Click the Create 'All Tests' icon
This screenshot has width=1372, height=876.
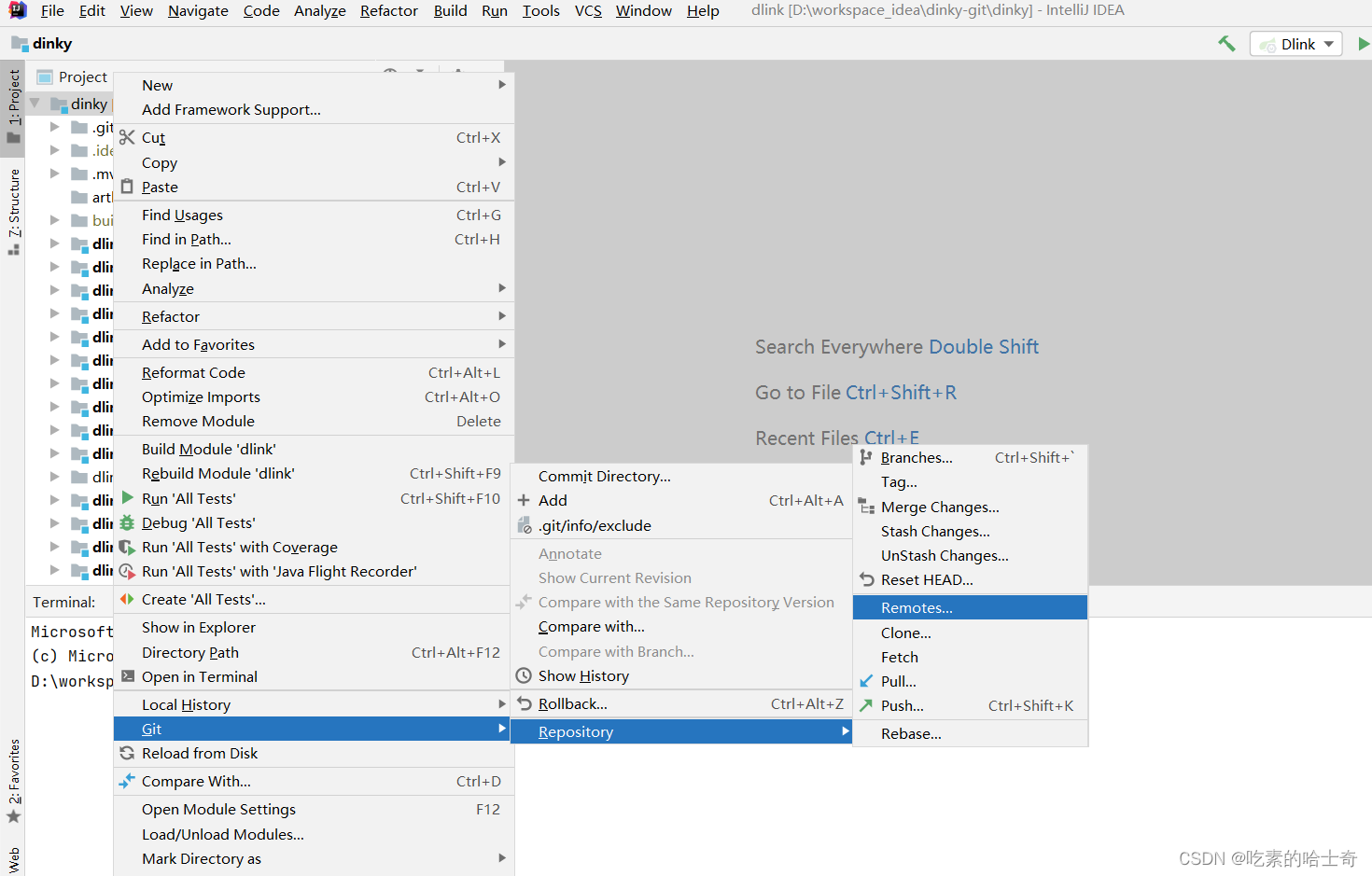pos(127,599)
